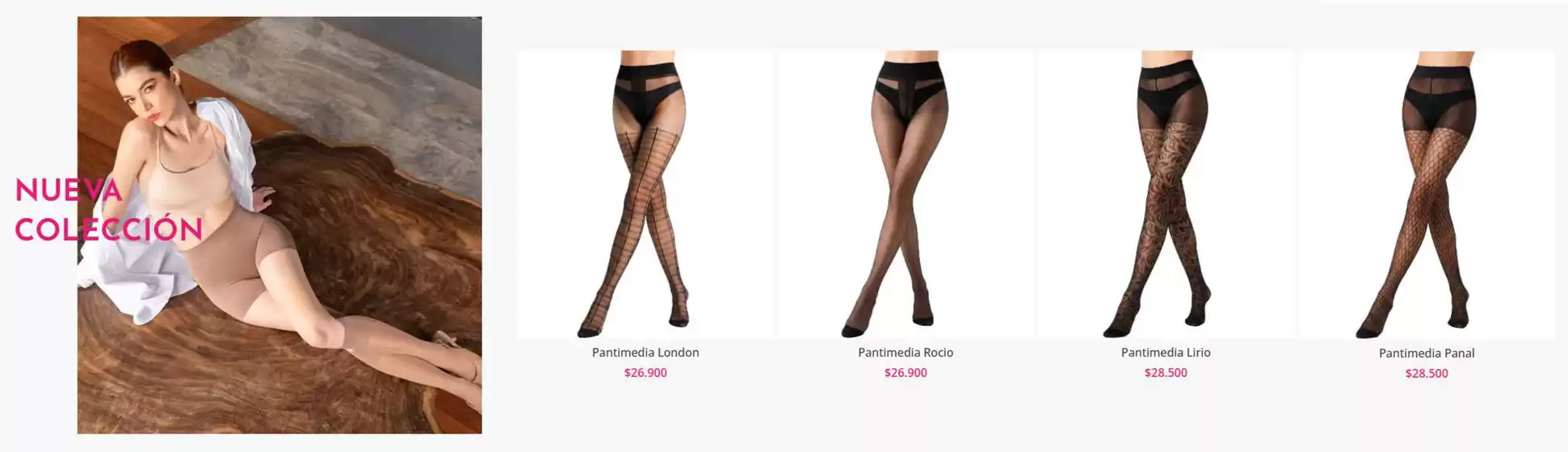Click the Pantimedia Rocio title link
1568x452 pixels.
click(x=906, y=353)
